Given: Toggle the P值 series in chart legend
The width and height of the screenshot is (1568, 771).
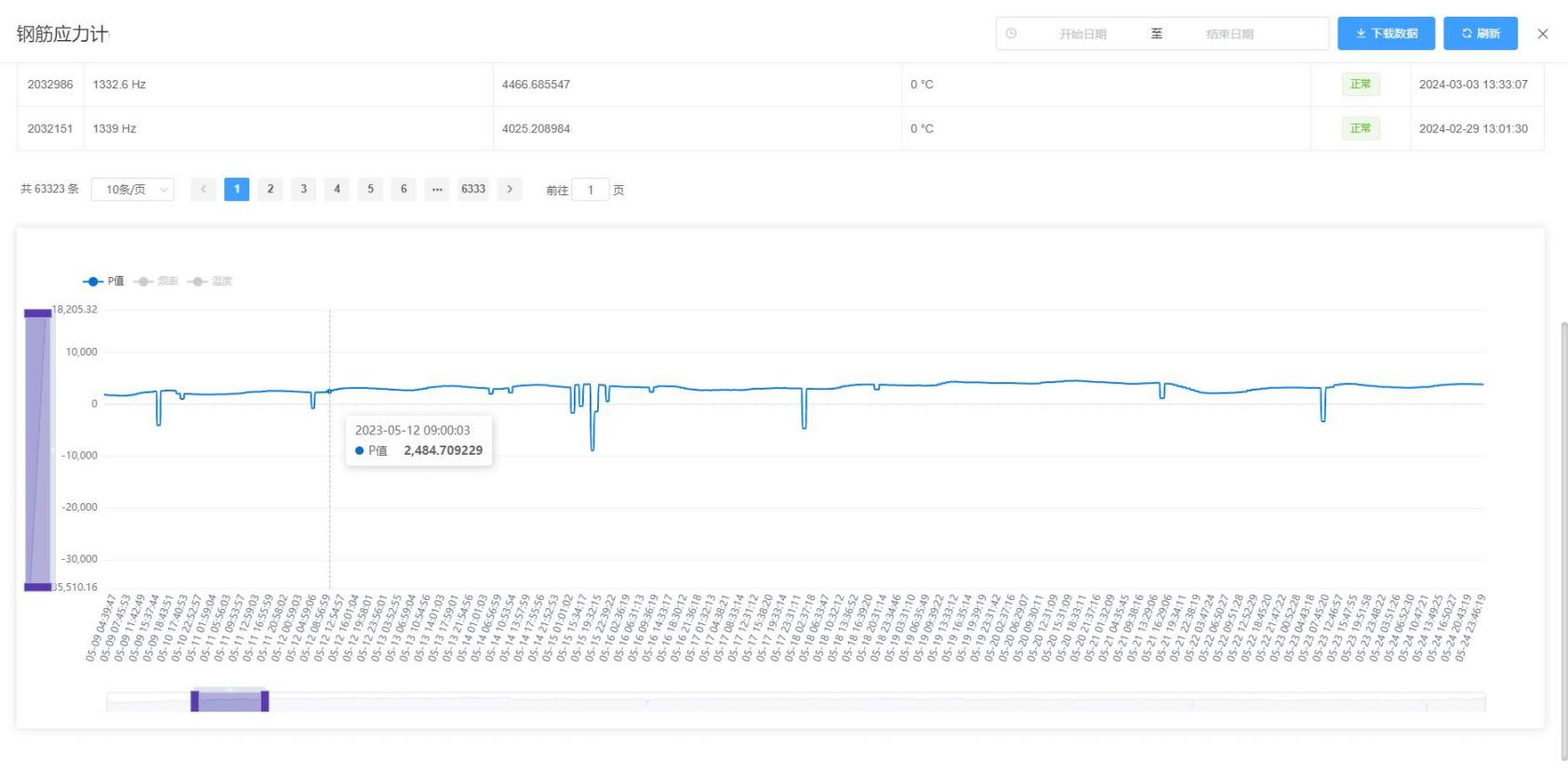Looking at the screenshot, I should [104, 281].
